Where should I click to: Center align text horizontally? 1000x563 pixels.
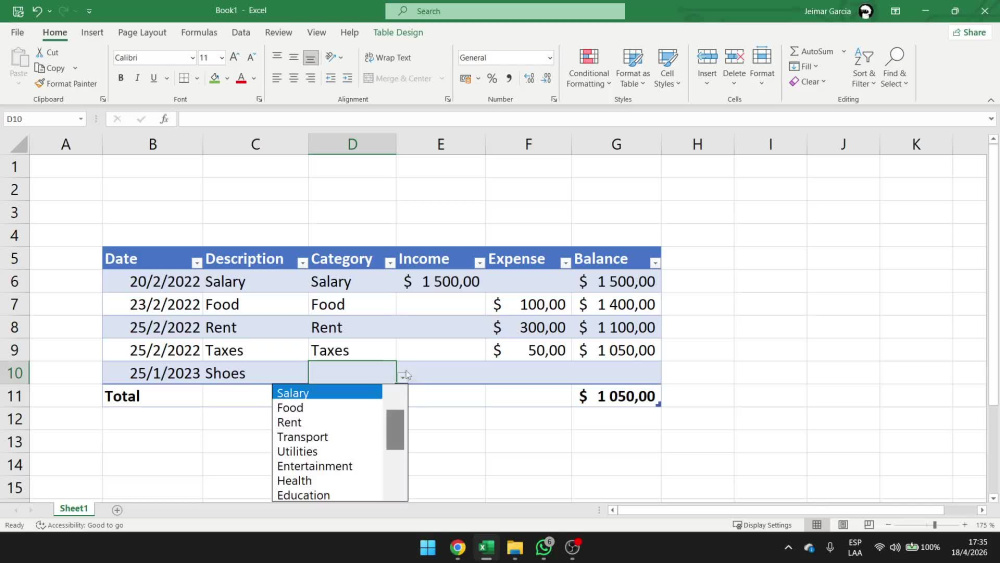click(293, 78)
